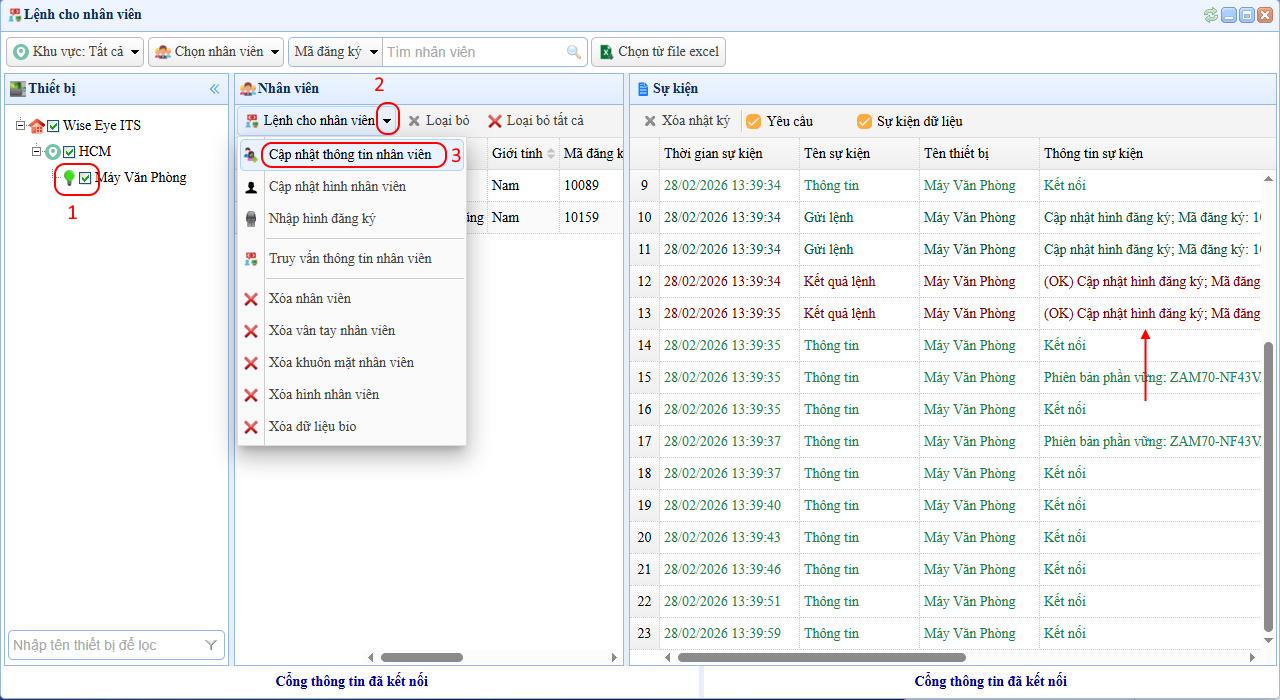Open the Chọn nhân viên dropdown
This screenshot has width=1280, height=700.
pyautogui.click(x=216, y=52)
